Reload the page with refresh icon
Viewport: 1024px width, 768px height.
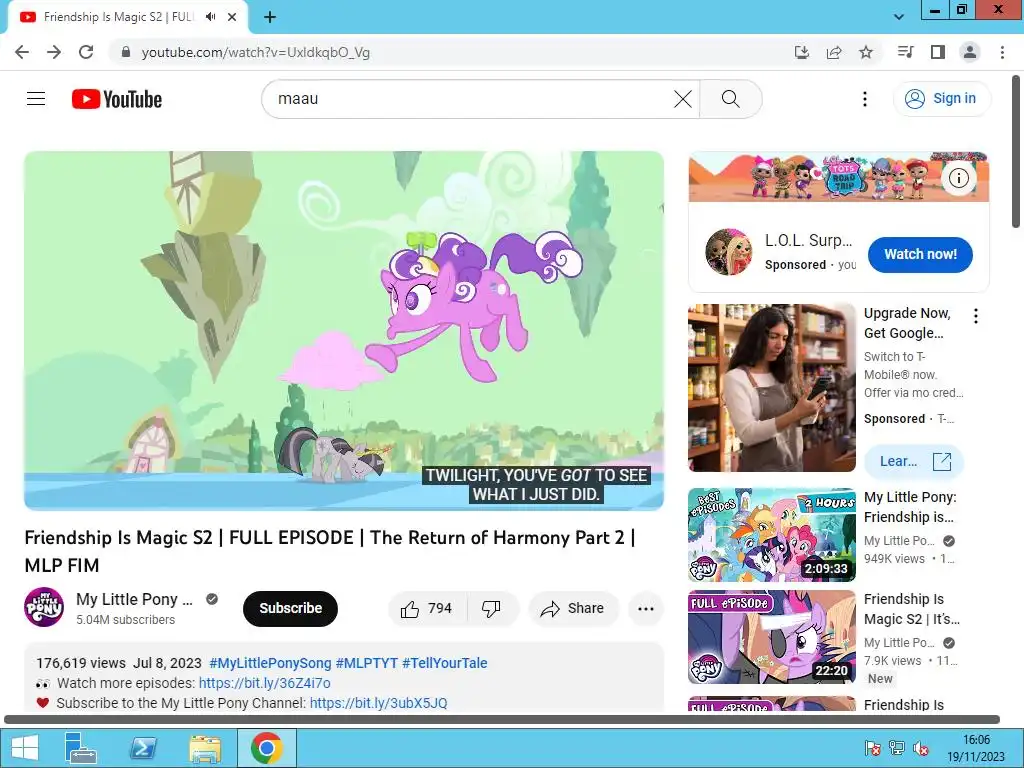click(x=86, y=52)
